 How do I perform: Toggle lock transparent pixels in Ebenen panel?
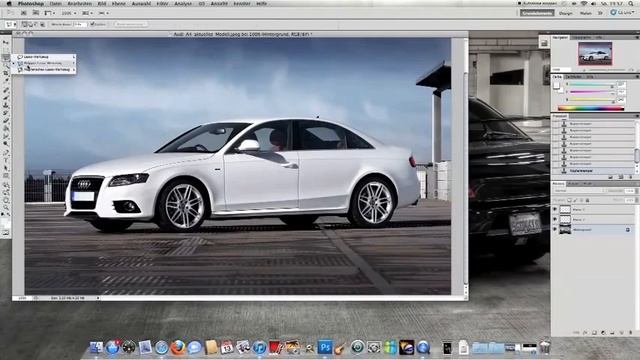pos(569,200)
